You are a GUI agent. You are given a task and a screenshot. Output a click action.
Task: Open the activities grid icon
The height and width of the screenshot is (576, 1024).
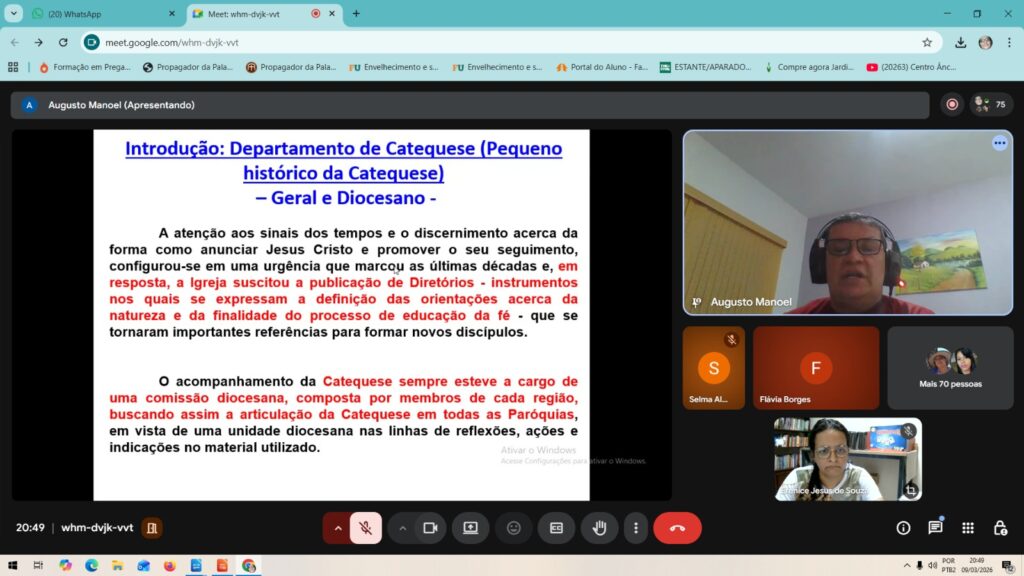967,528
